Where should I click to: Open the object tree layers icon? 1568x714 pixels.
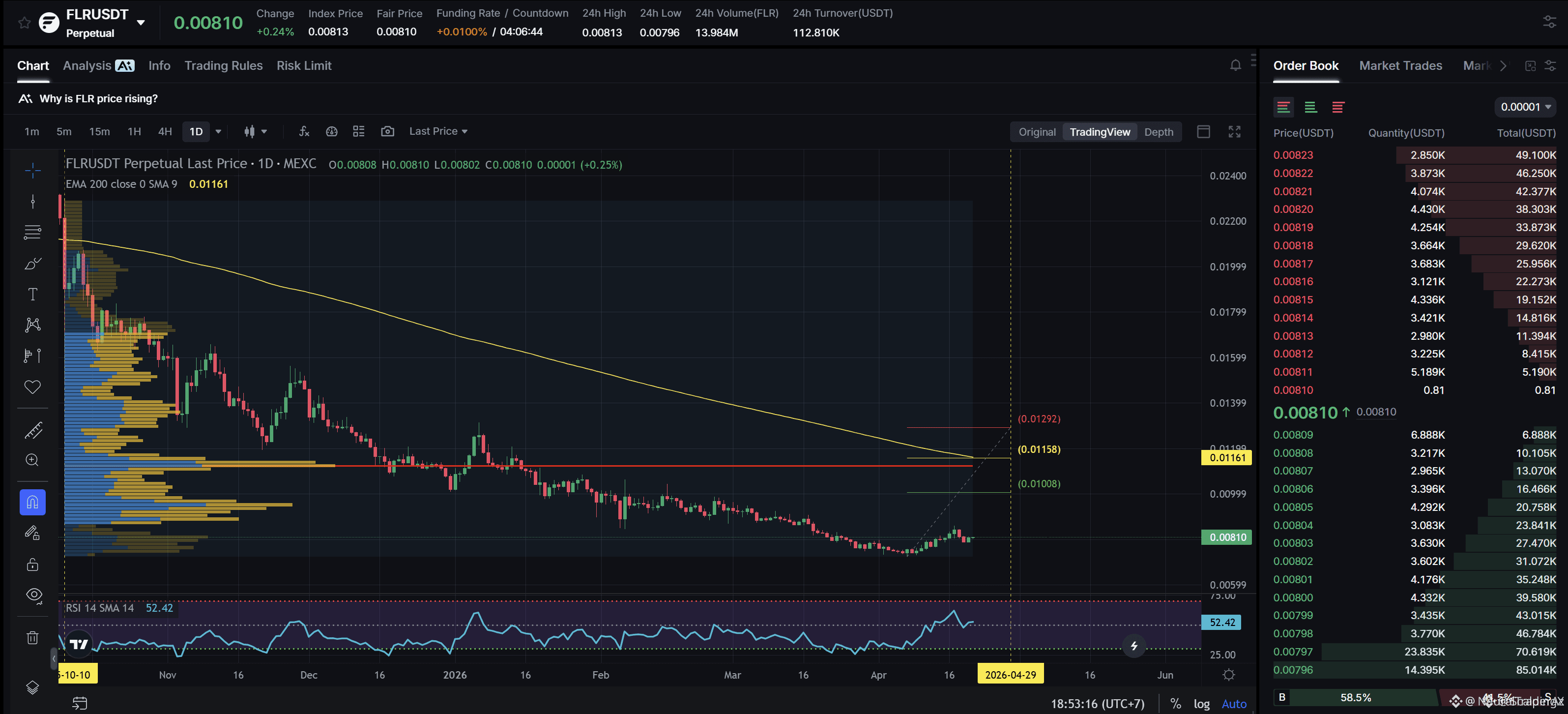(33, 687)
